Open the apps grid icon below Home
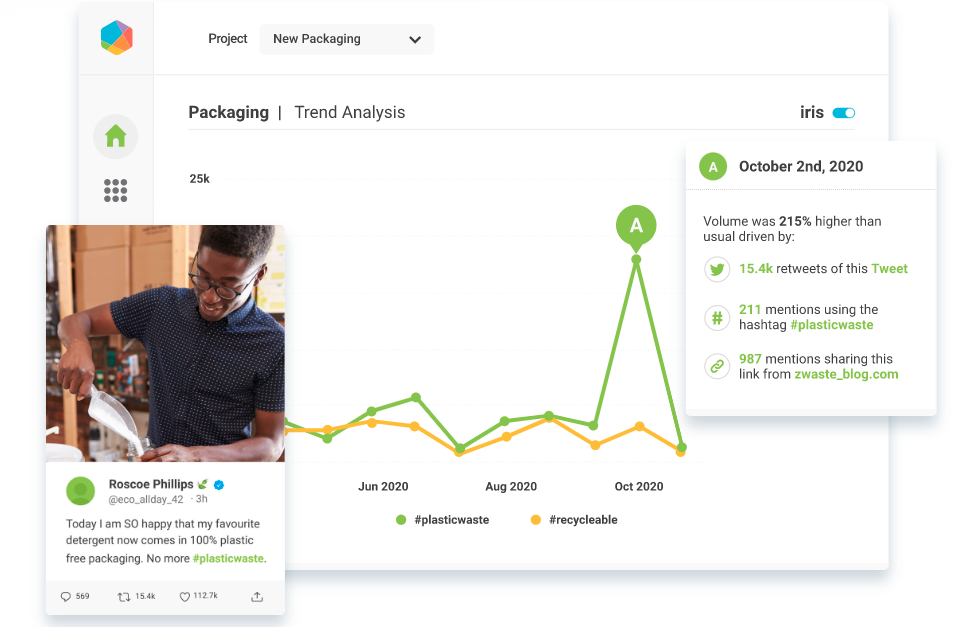The height and width of the screenshot is (627, 965). pyautogui.click(x=115, y=190)
